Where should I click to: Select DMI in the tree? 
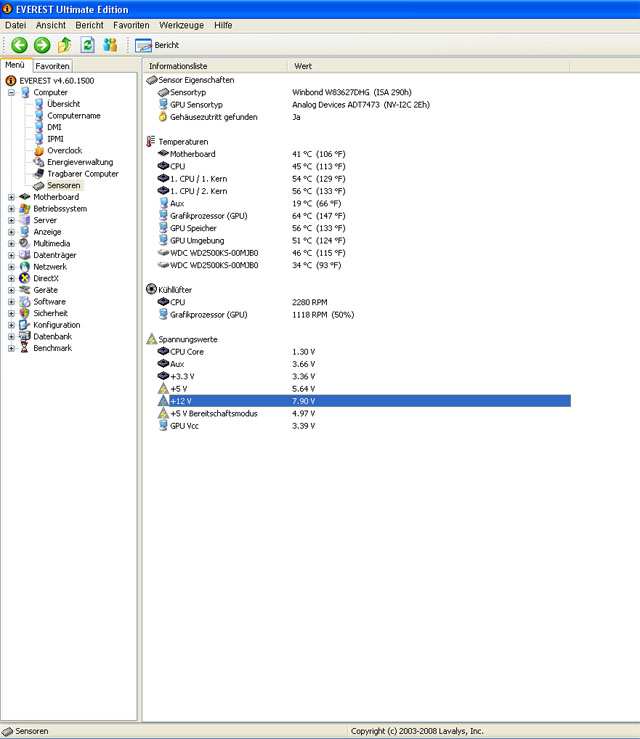point(54,127)
